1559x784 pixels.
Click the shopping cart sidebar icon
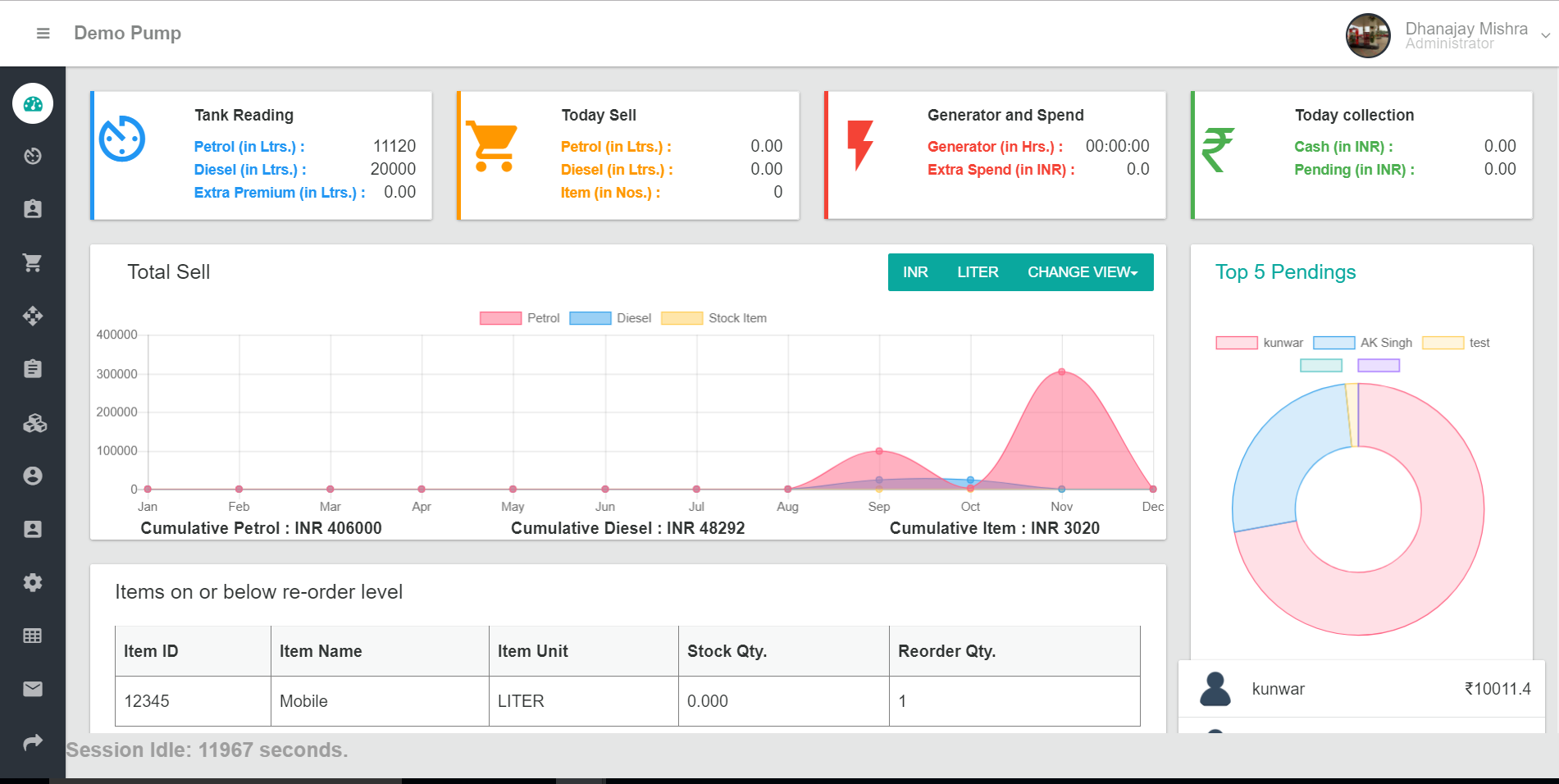click(x=33, y=263)
